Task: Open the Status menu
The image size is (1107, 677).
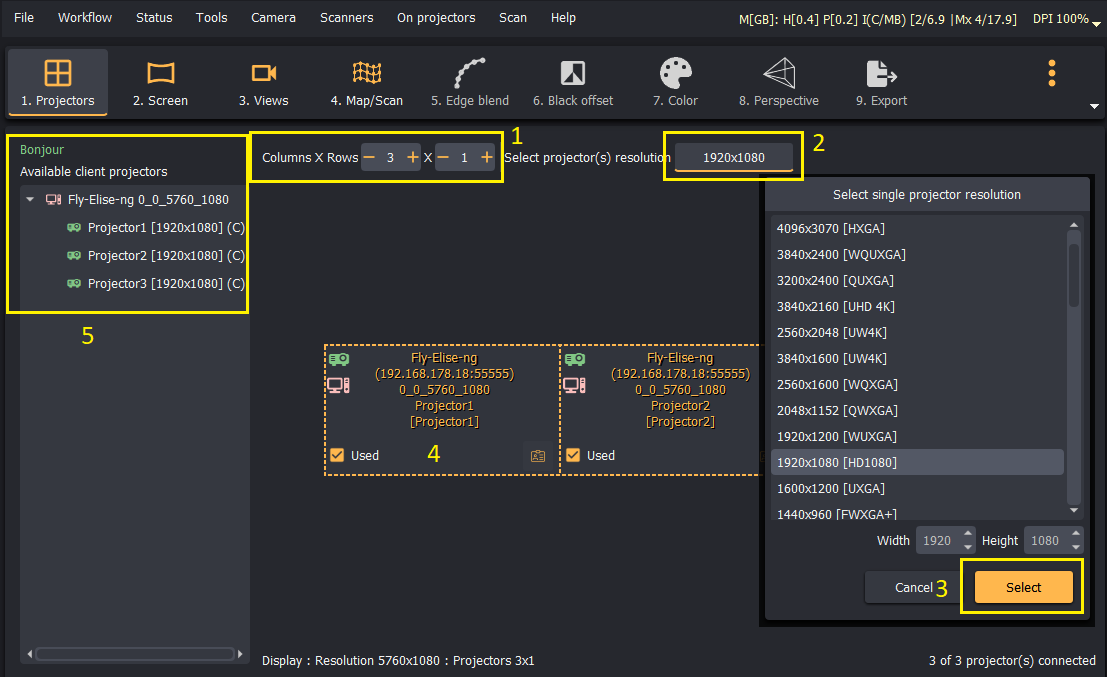Action: [x=154, y=18]
